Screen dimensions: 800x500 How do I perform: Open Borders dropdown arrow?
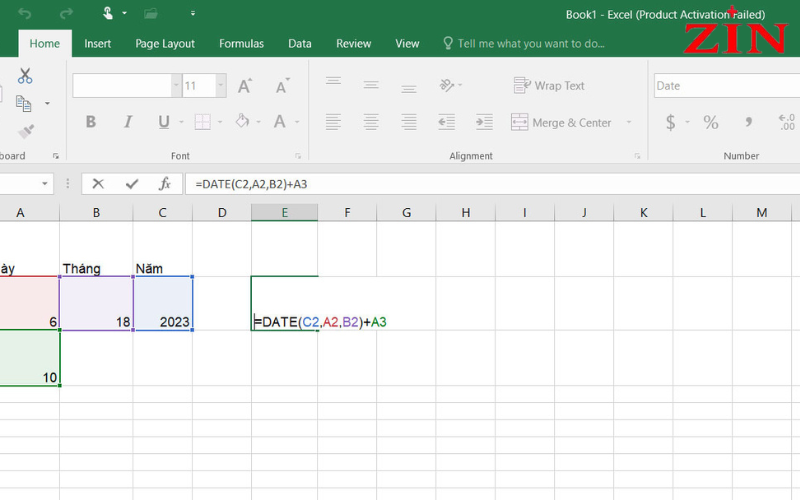[220, 122]
